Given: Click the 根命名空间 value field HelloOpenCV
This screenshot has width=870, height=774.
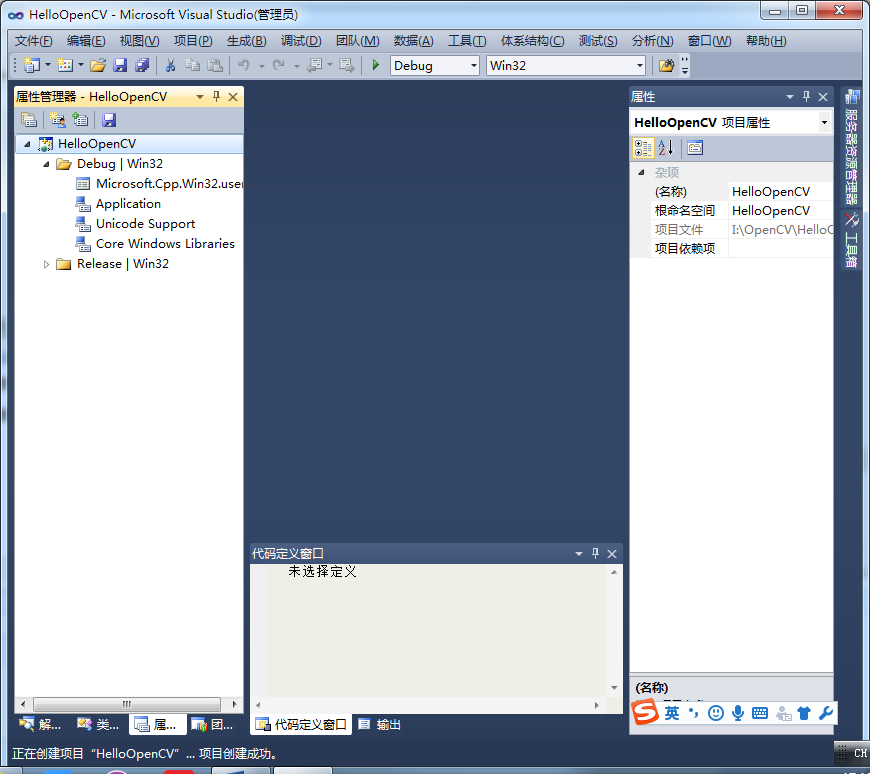Looking at the screenshot, I should point(780,211).
